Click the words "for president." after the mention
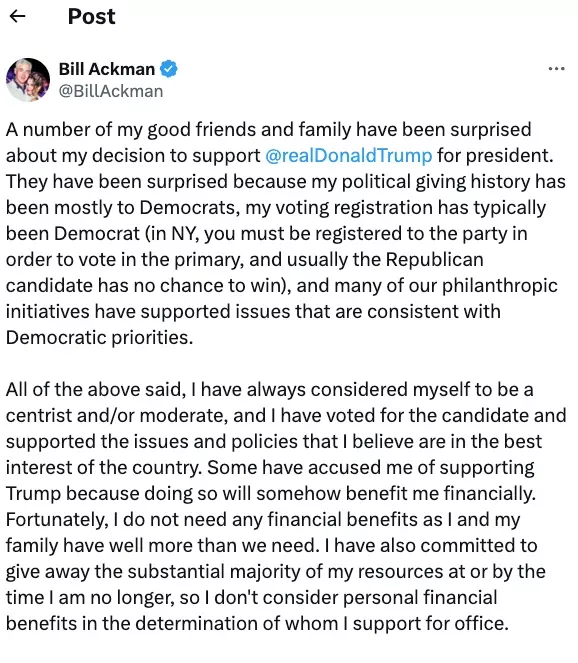This screenshot has width=578, height=663. click(495, 156)
